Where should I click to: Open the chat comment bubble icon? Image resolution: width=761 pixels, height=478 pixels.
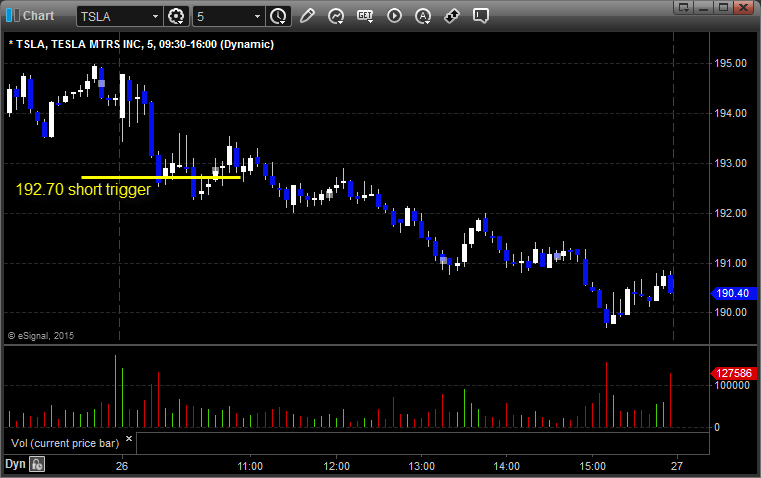coord(481,16)
